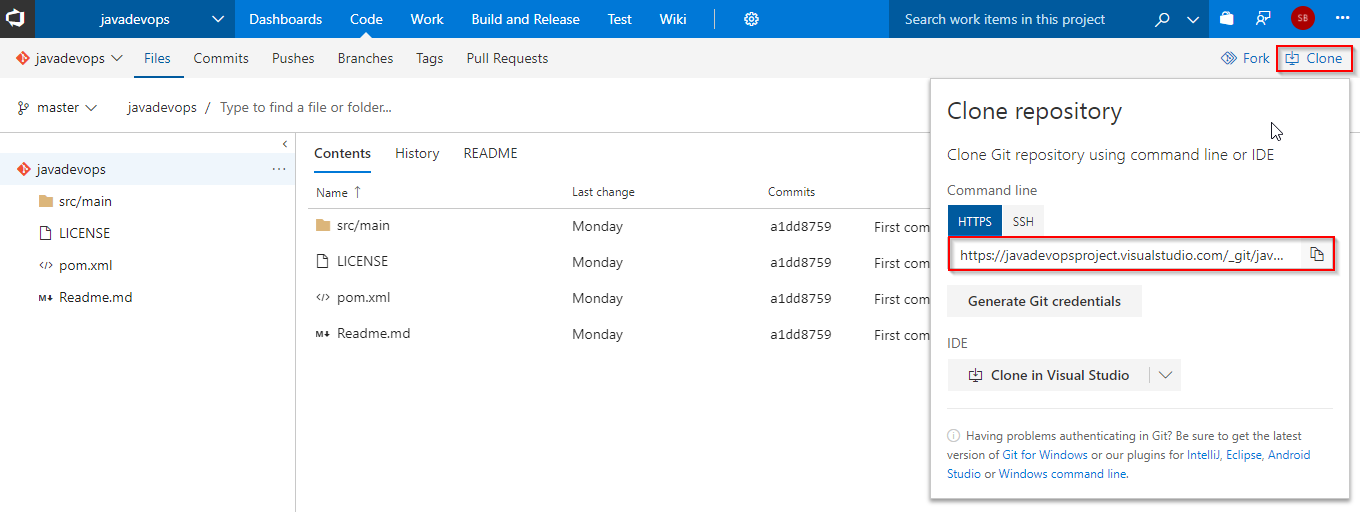Switch to the Pushes tab
1360x512 pixels.
pyautogui.click(x=293, y=58)
